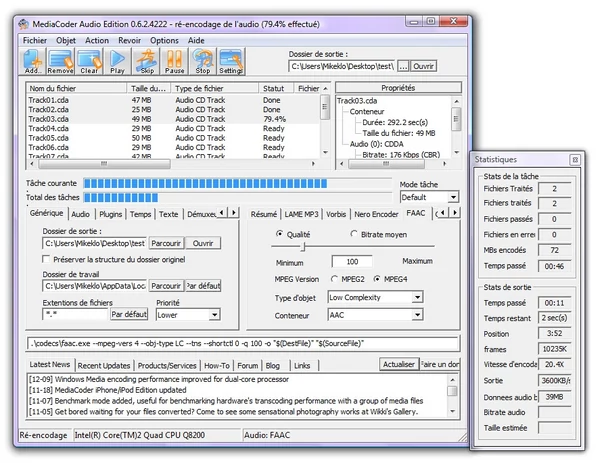Switch to the Temps tab
This screenshot has width=600, height=463.
pos(140,214)
